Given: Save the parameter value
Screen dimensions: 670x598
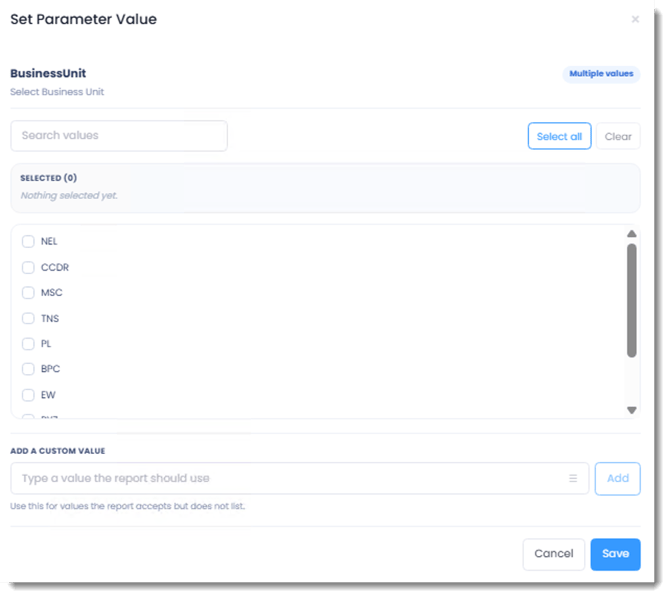Looking at the screenshot, I should point(615,554).
